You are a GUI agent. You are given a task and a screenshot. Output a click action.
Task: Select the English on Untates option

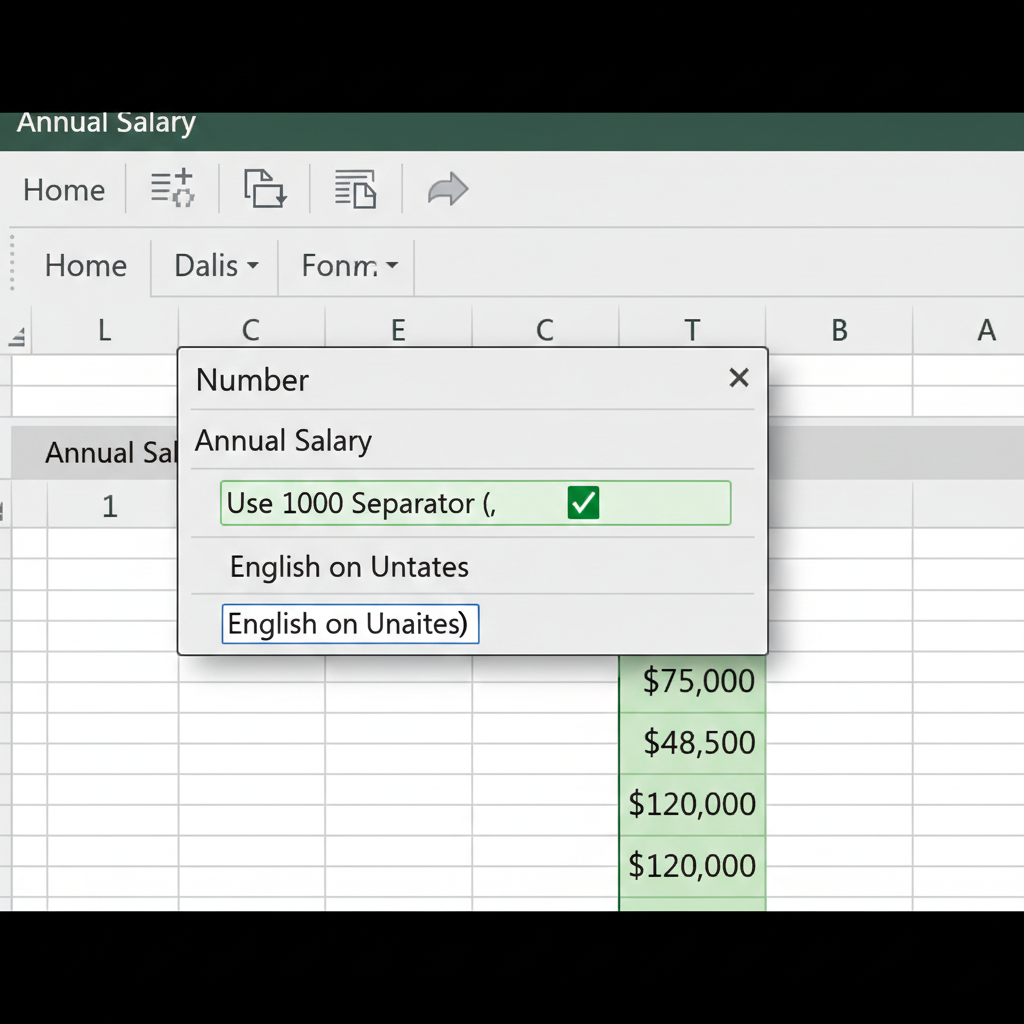point(349,567)
